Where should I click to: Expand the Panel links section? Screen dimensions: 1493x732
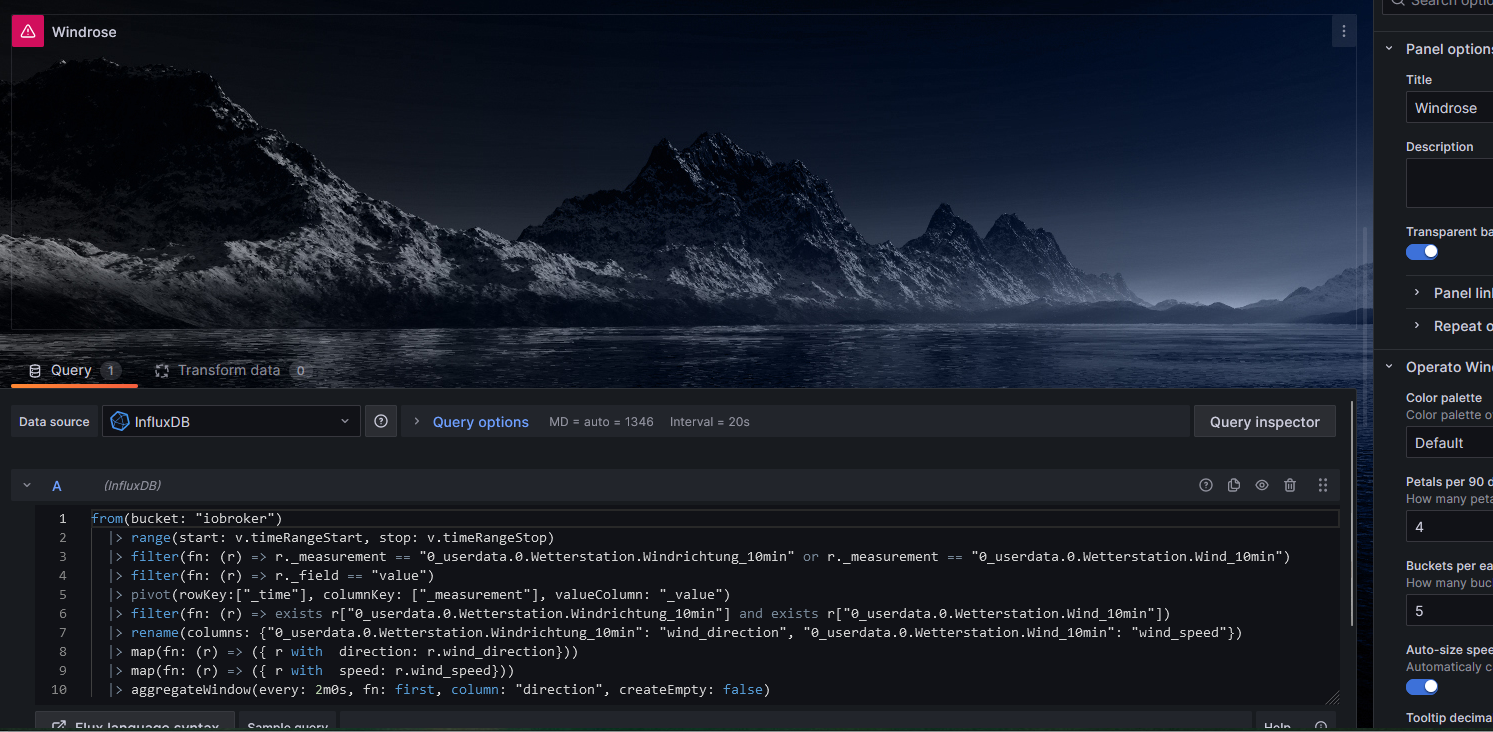[1417, 293]
